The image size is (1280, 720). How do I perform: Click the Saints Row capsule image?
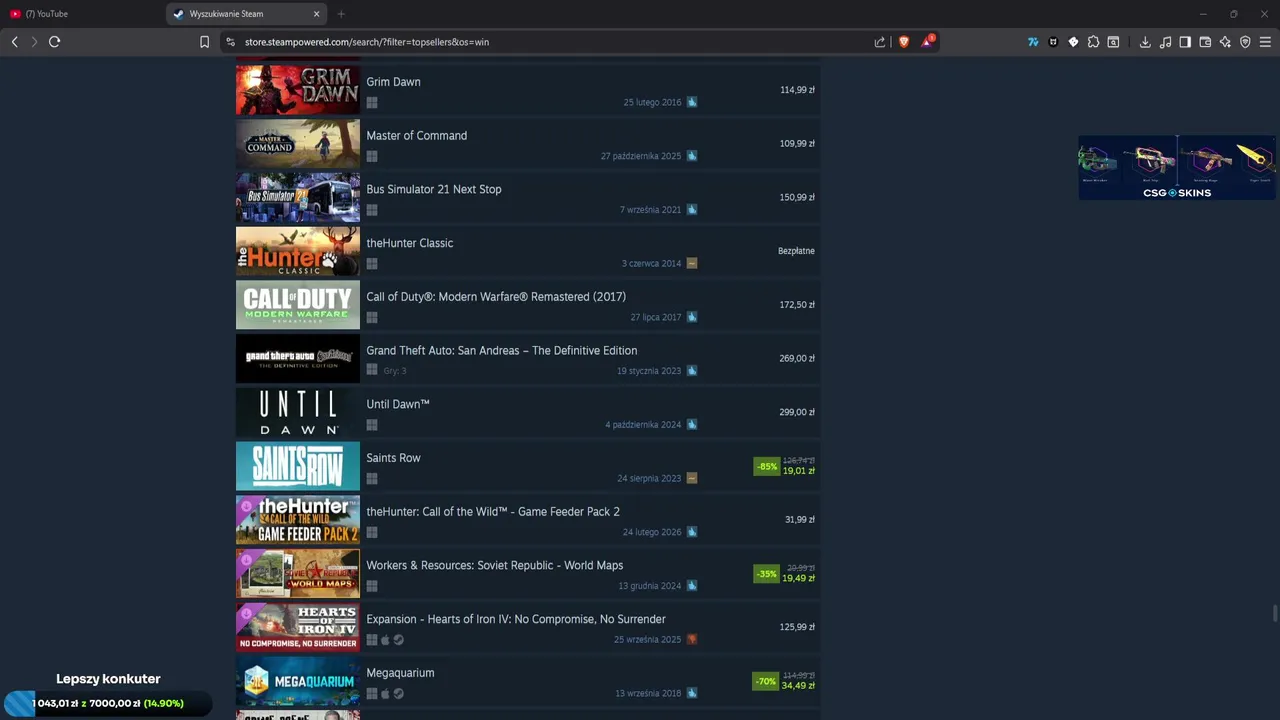coord(297,466)
